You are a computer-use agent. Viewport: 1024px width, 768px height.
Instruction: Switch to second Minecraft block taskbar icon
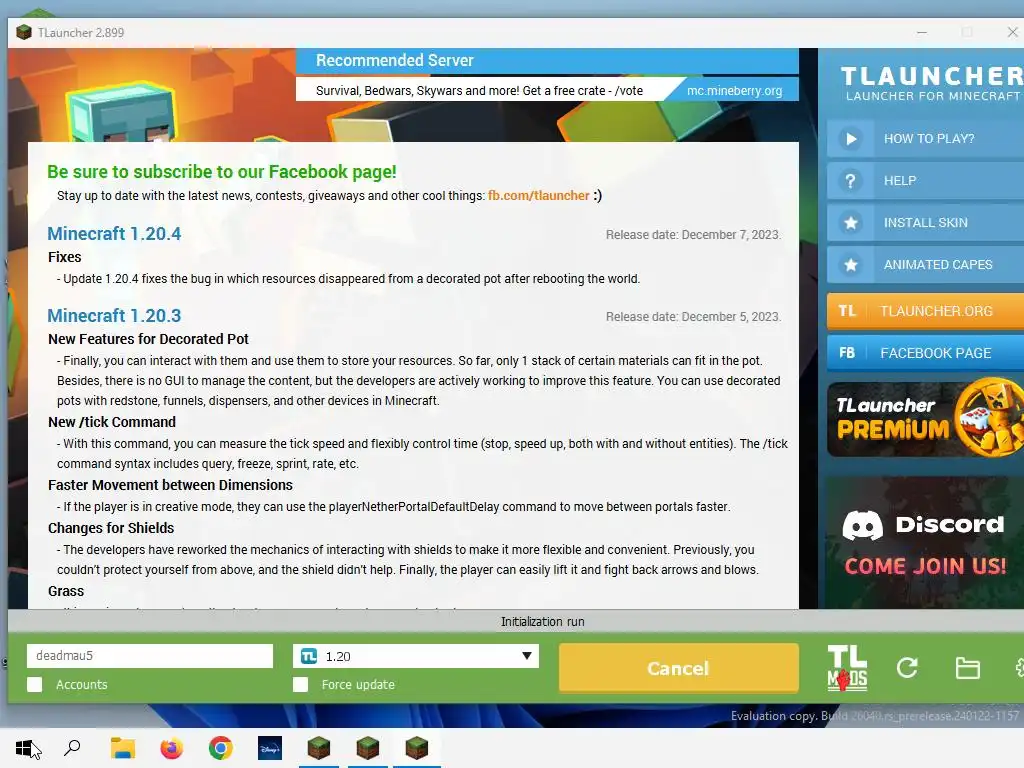tap(368, 748)
